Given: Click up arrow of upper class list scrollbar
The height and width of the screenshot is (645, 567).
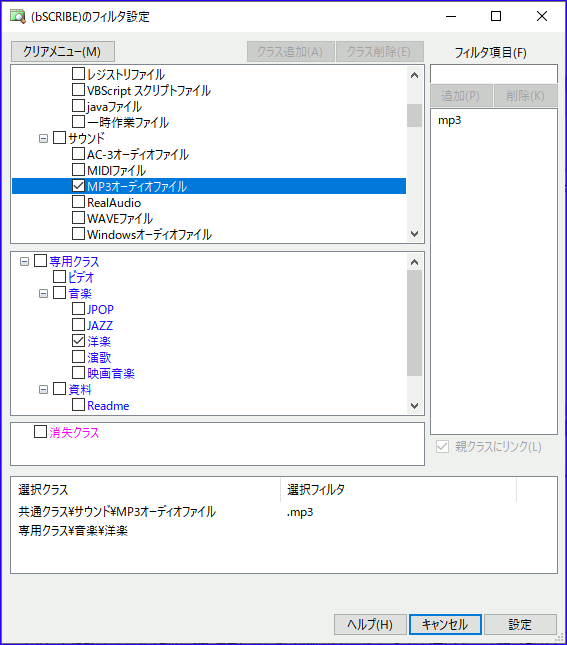Looking at the screenshot, I should click(414, 75).
